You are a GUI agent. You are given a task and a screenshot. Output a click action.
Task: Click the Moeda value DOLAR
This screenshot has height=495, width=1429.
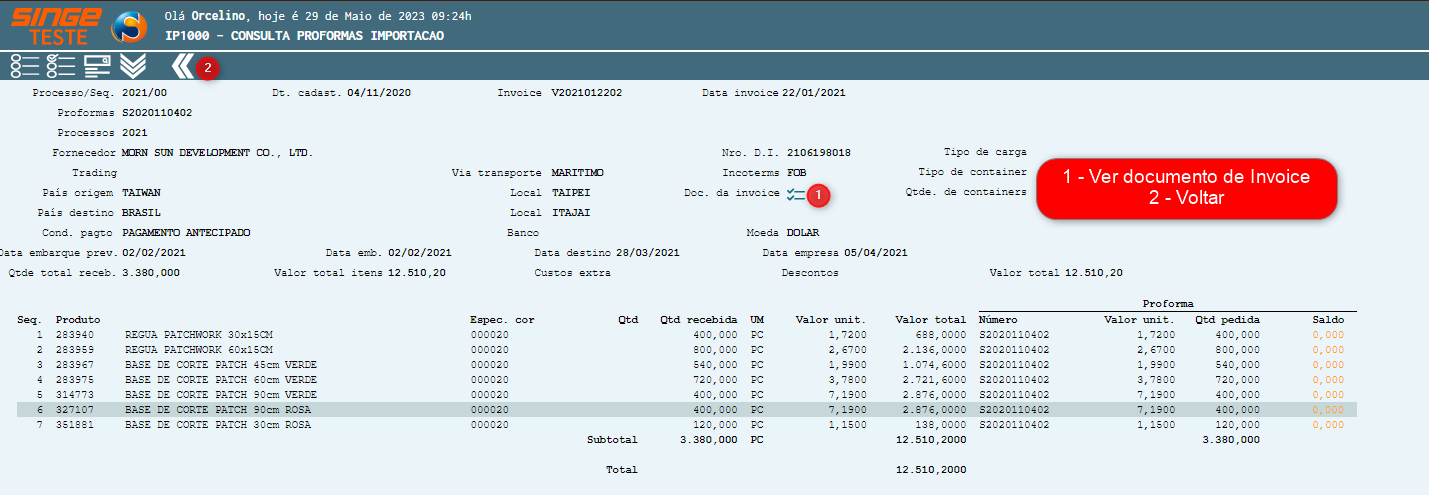click(x=802, y=232)
